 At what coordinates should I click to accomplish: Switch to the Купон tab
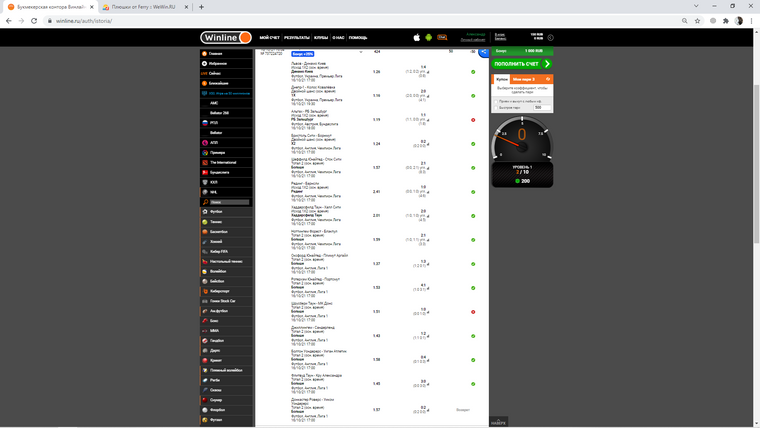tap(502, 79)
